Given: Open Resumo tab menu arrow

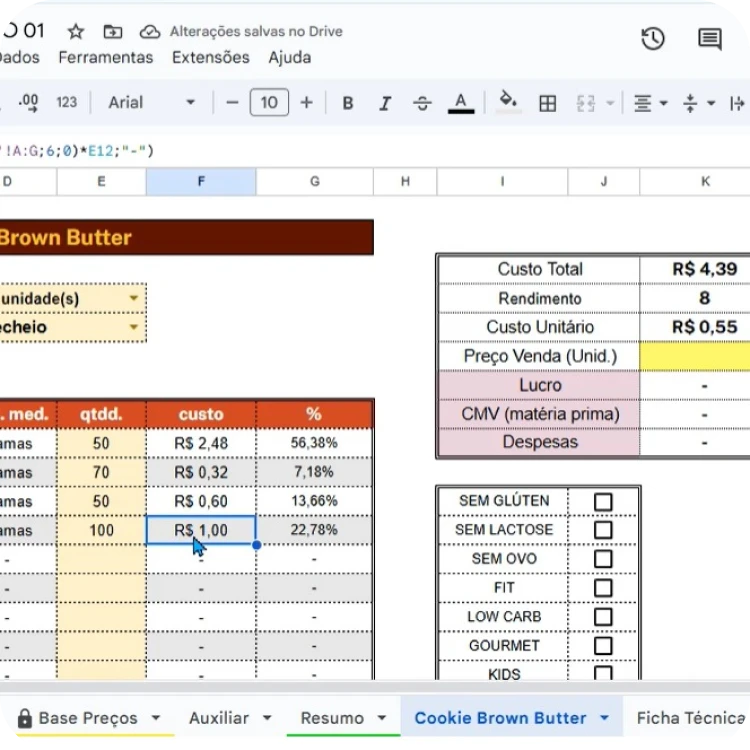Looking at the screenshot, I should coord(382,717).
